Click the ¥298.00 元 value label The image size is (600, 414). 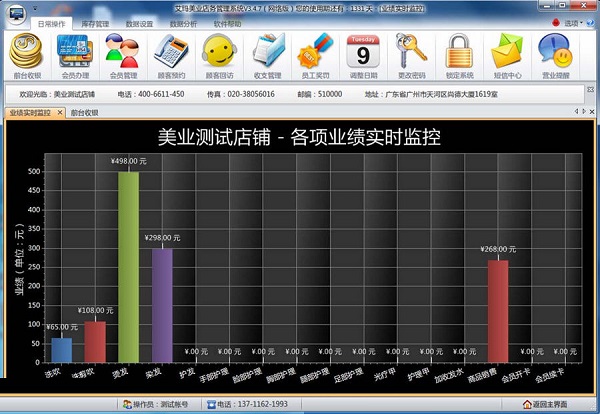[162, 238]
